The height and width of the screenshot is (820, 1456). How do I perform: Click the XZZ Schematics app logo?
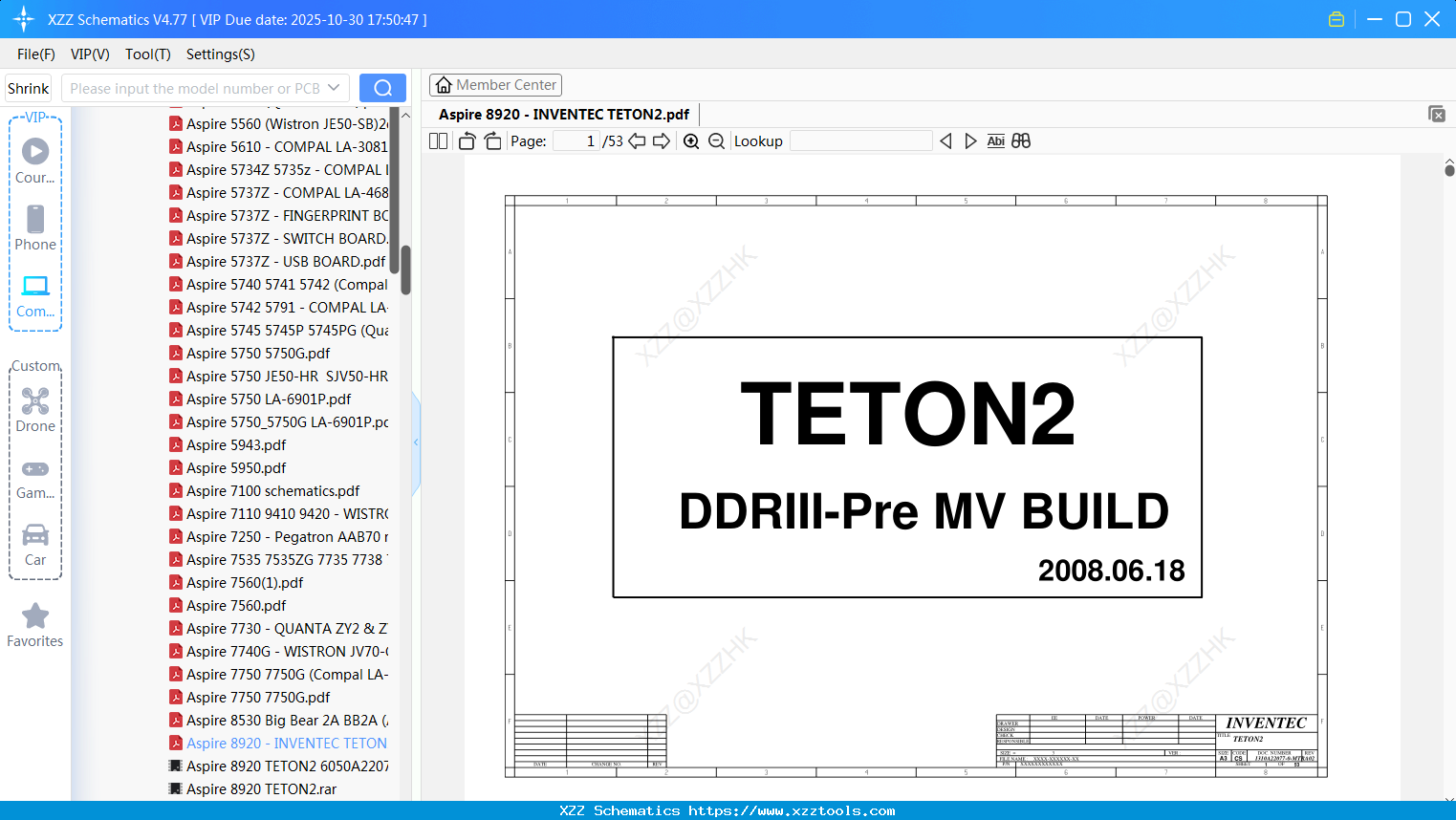24,19
